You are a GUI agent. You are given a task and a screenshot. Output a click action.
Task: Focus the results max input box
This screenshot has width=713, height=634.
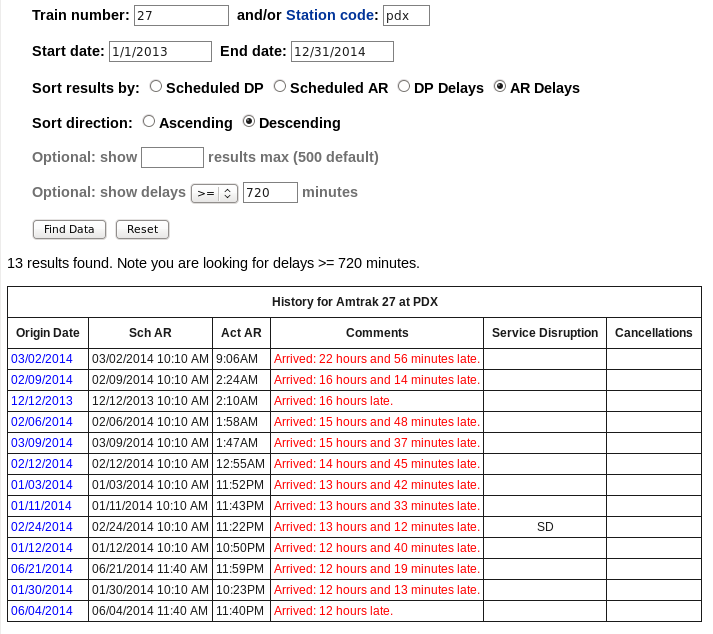pos(172,157)
